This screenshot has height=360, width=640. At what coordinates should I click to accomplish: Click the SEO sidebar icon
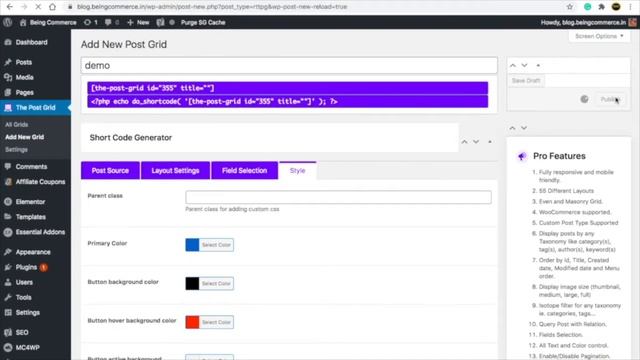(8, 332)
